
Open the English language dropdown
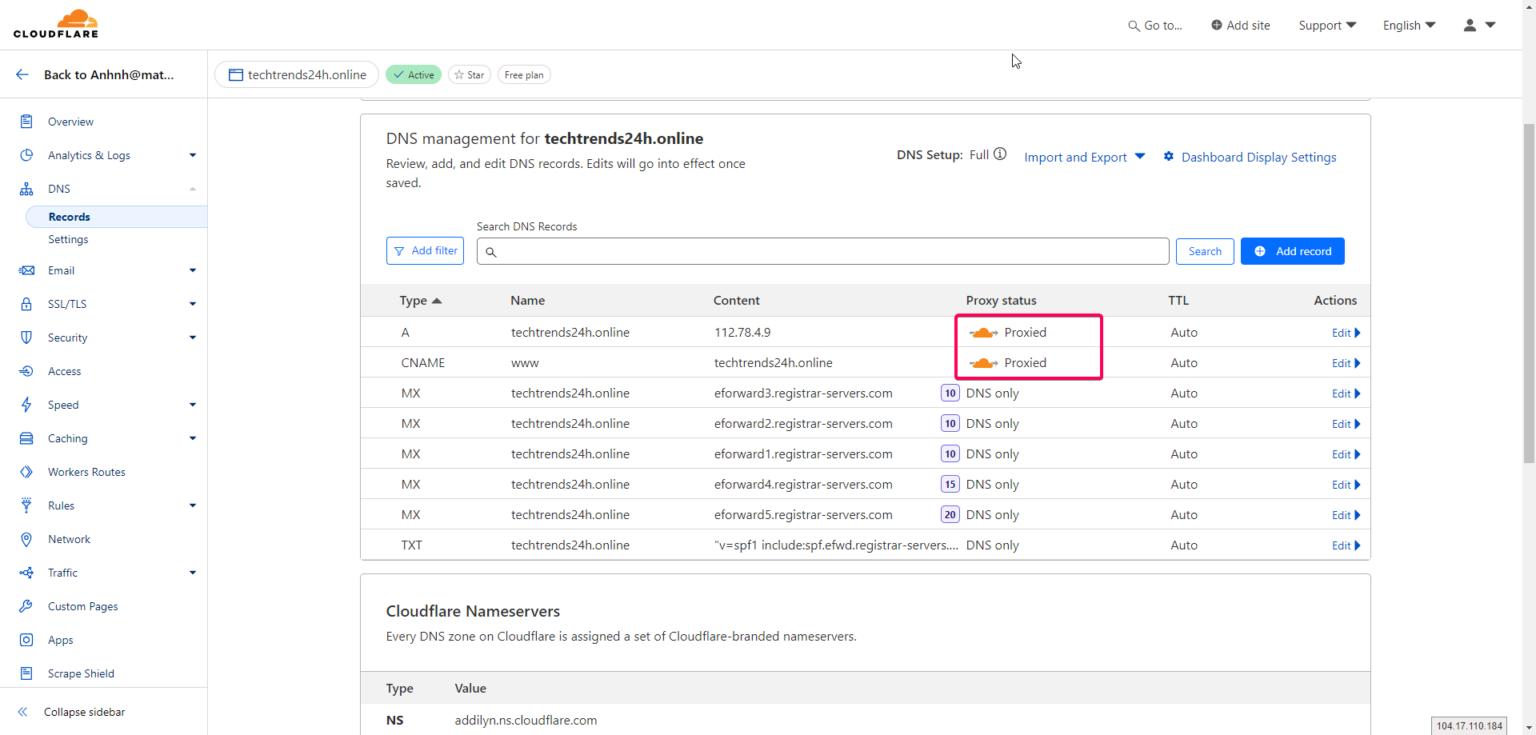pos(1408,25)
